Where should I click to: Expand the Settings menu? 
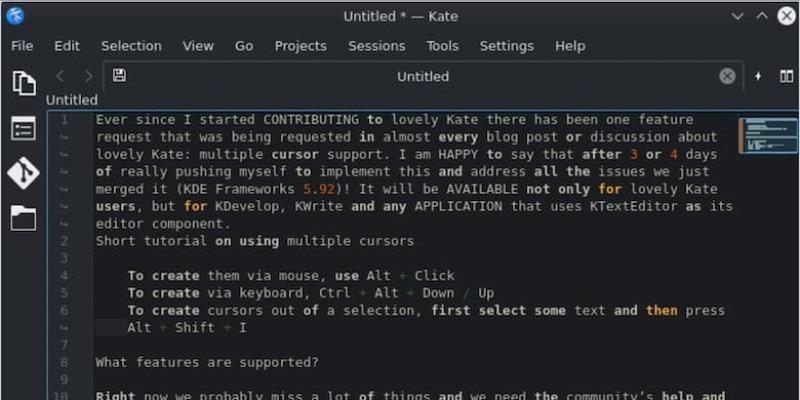click(506, 46)
